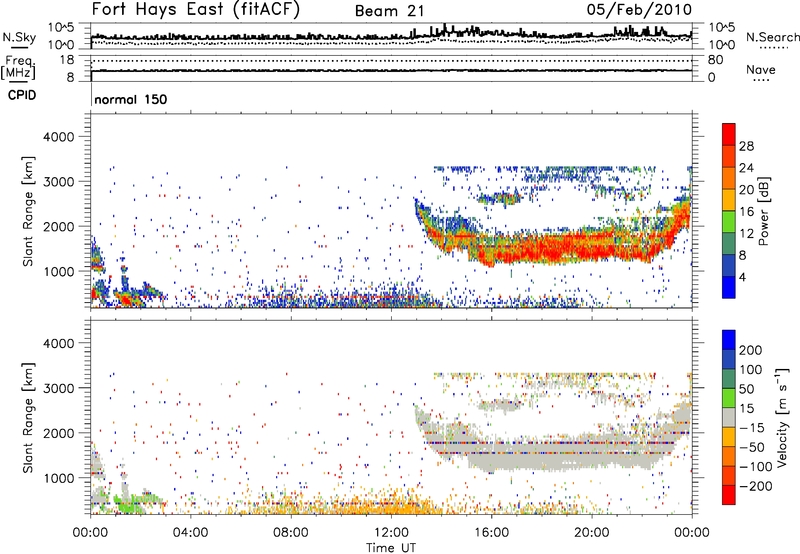Click the "Velocity [m s⁻¹]" colorbar title
This screenshot has height=554, width=800.
(x=783, y=417)
